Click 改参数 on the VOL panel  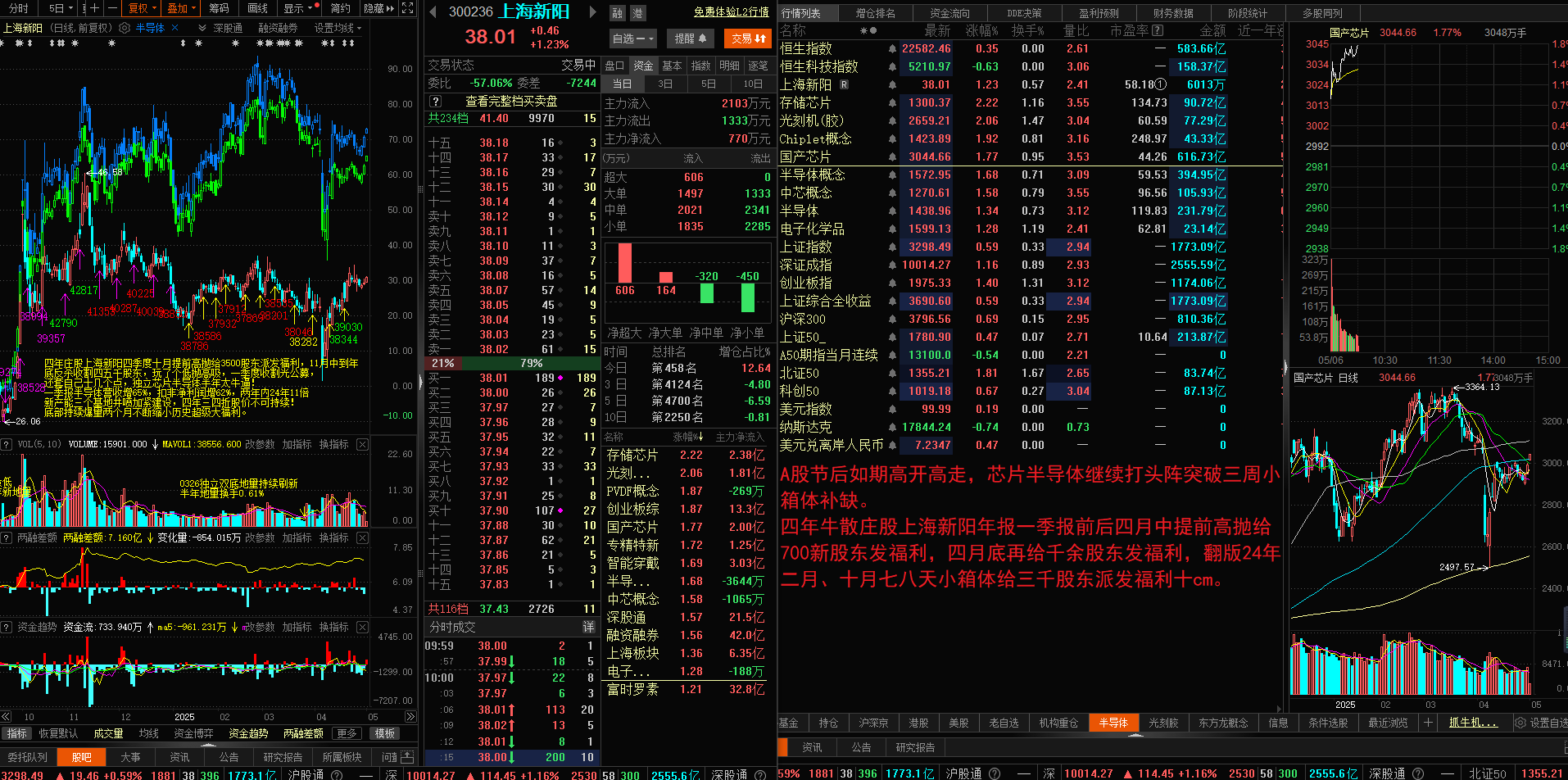pyautogui.click(x=260, y=444)
